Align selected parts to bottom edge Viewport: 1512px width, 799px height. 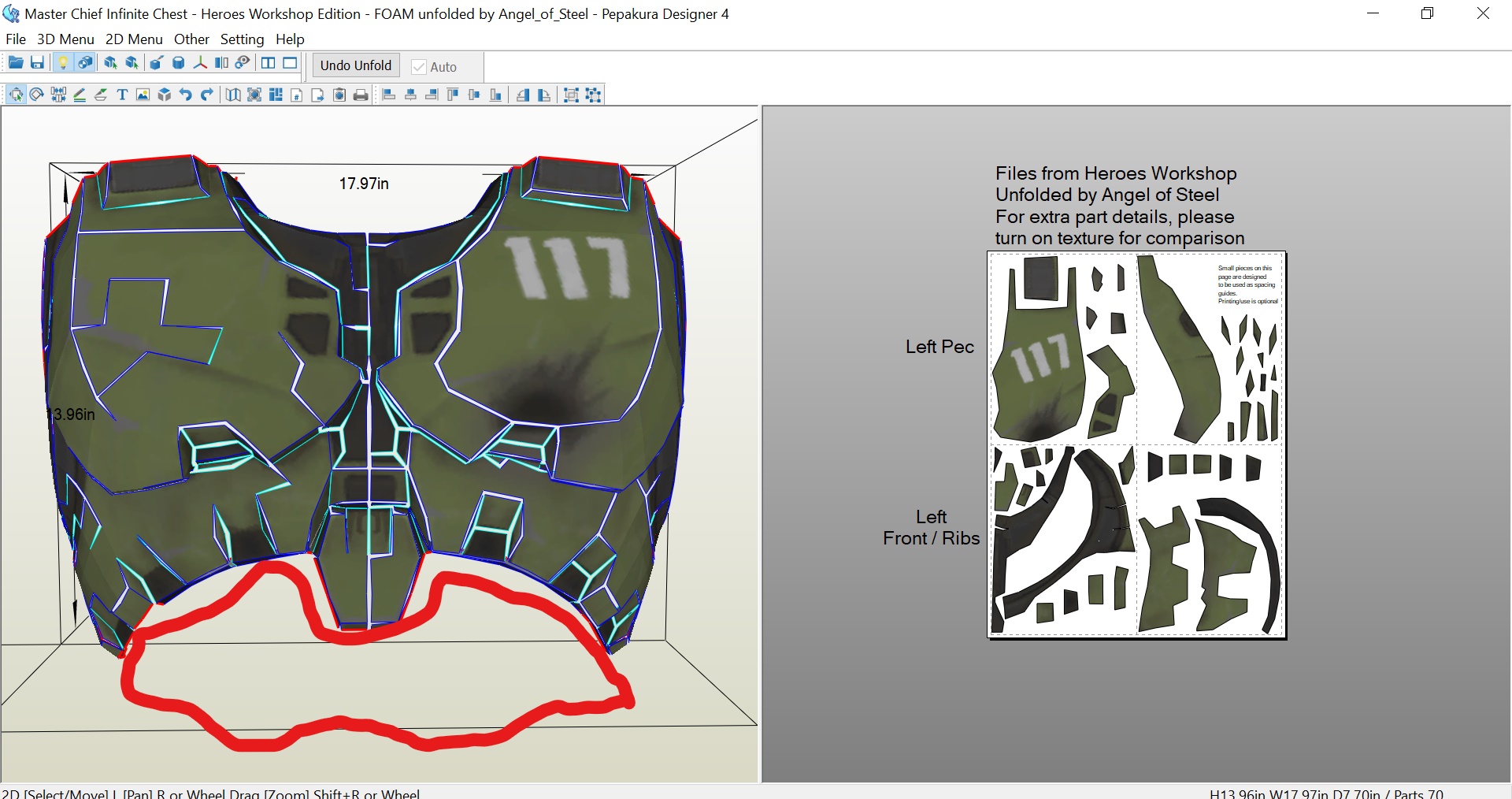495,95
